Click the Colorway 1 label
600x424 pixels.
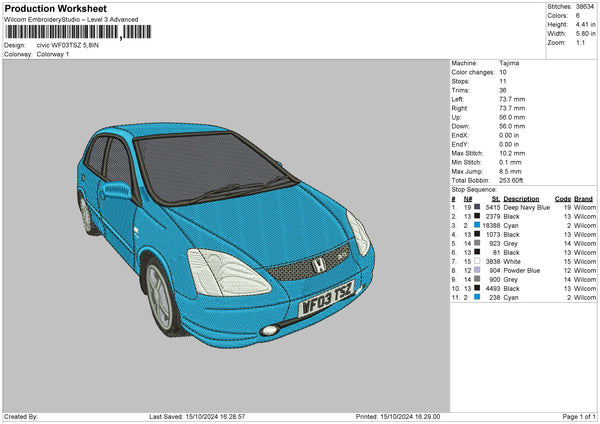[x=52, y=54]
